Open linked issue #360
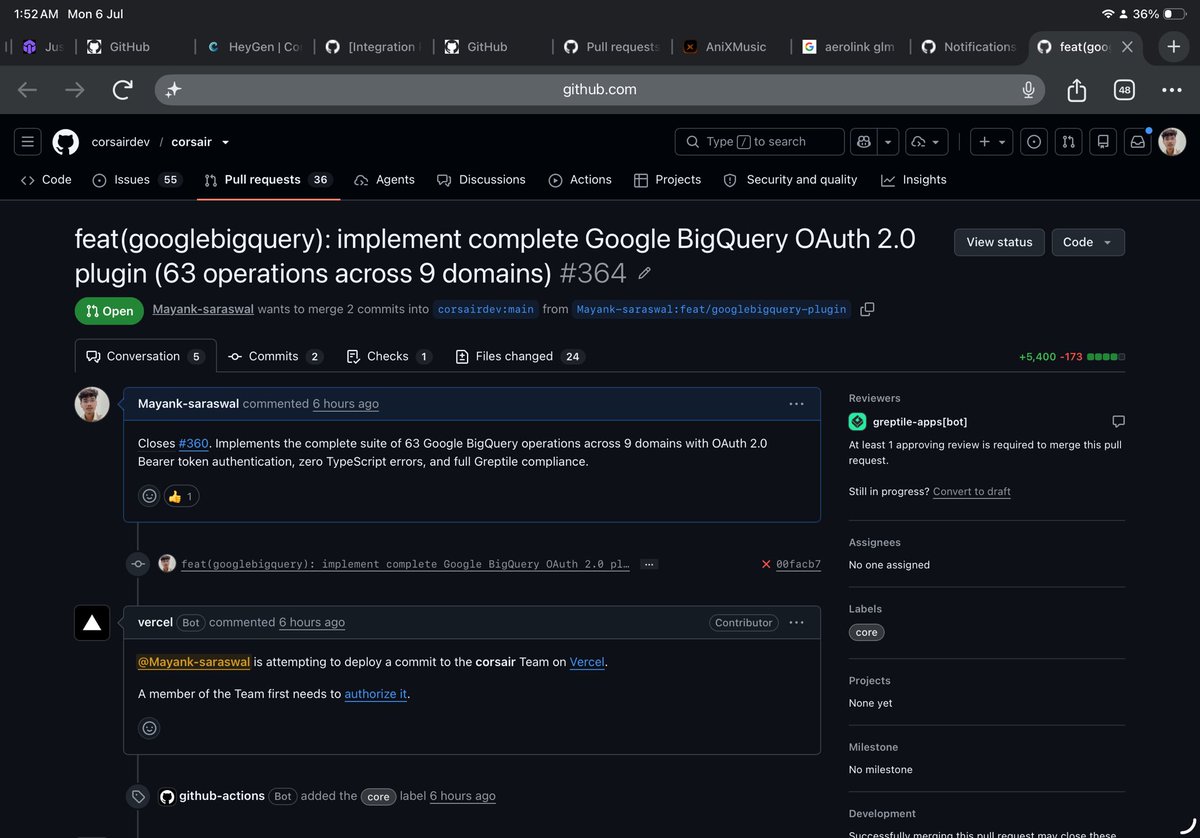The image size is (1200, 838). pyautogui.click(x=194, y=443)
